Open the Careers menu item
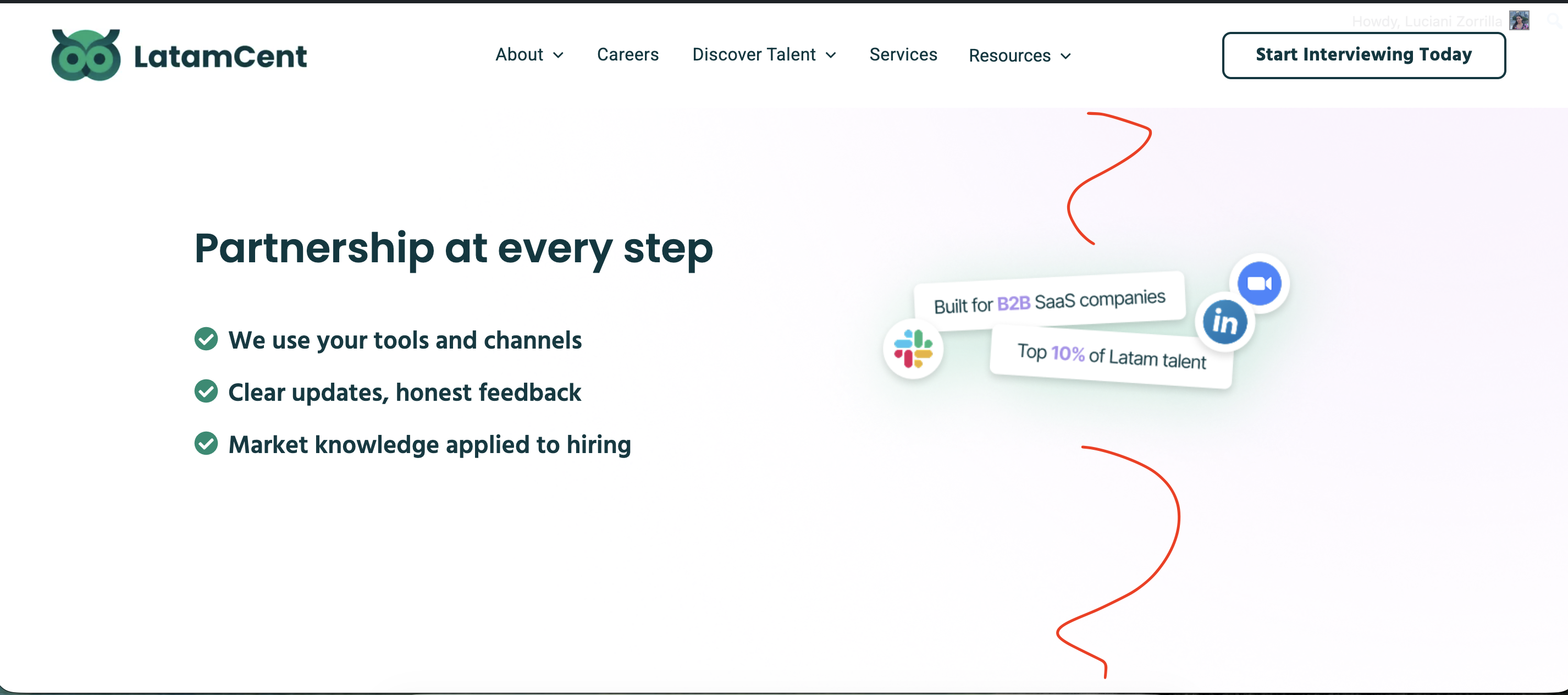1568x695 pixels. pyautogui.click(x=627, y=55)
